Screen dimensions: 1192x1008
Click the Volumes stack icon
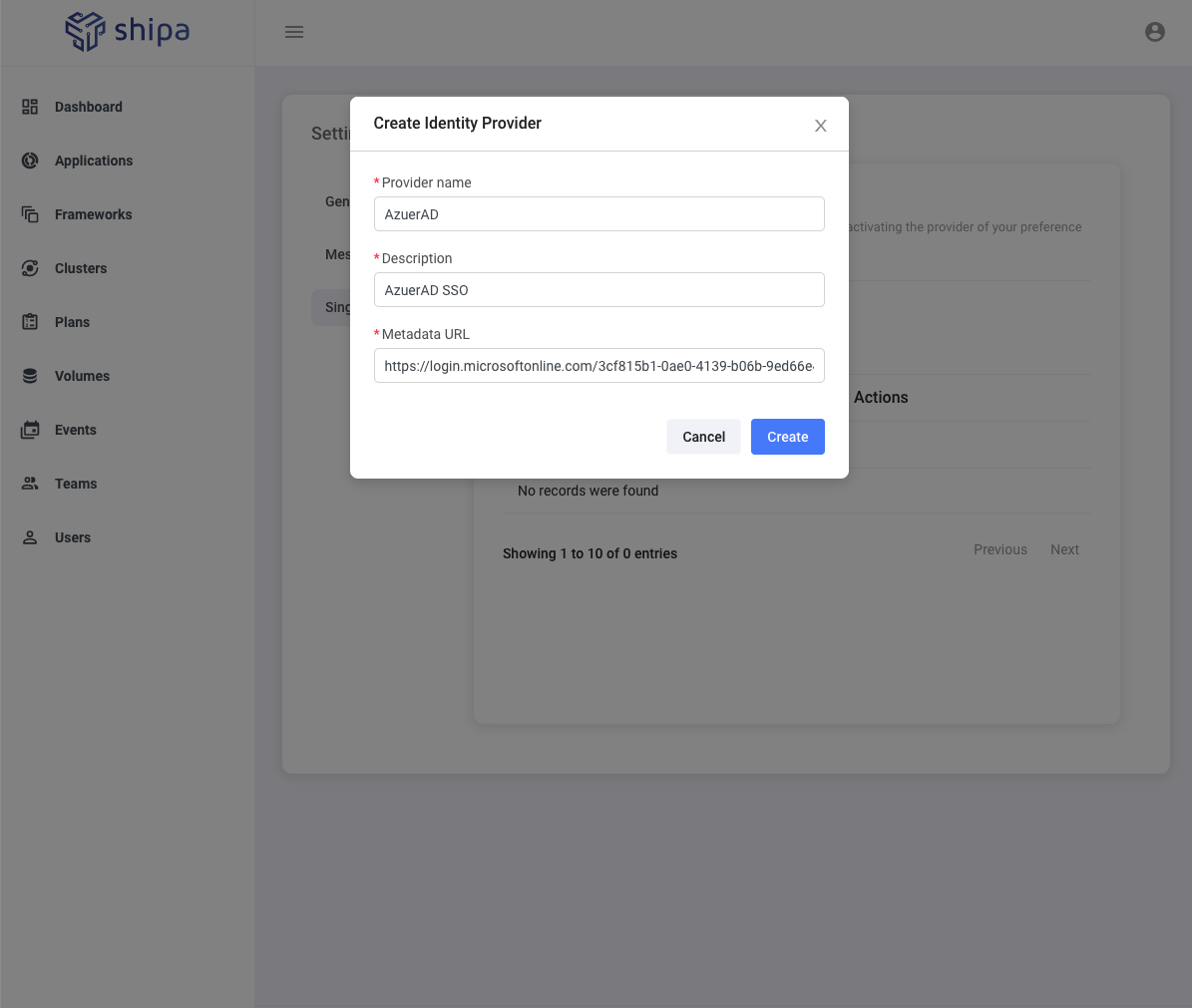point(30,376)
